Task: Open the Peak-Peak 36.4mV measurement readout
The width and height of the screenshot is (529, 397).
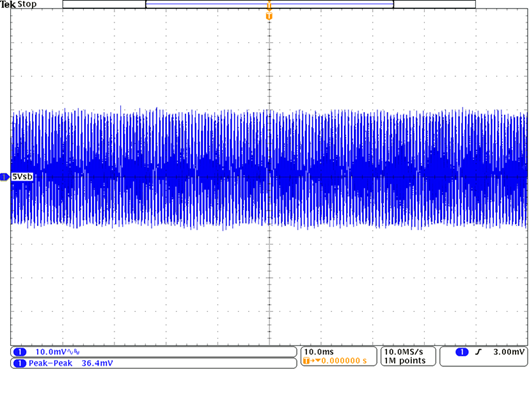Action: pos(71,363)
